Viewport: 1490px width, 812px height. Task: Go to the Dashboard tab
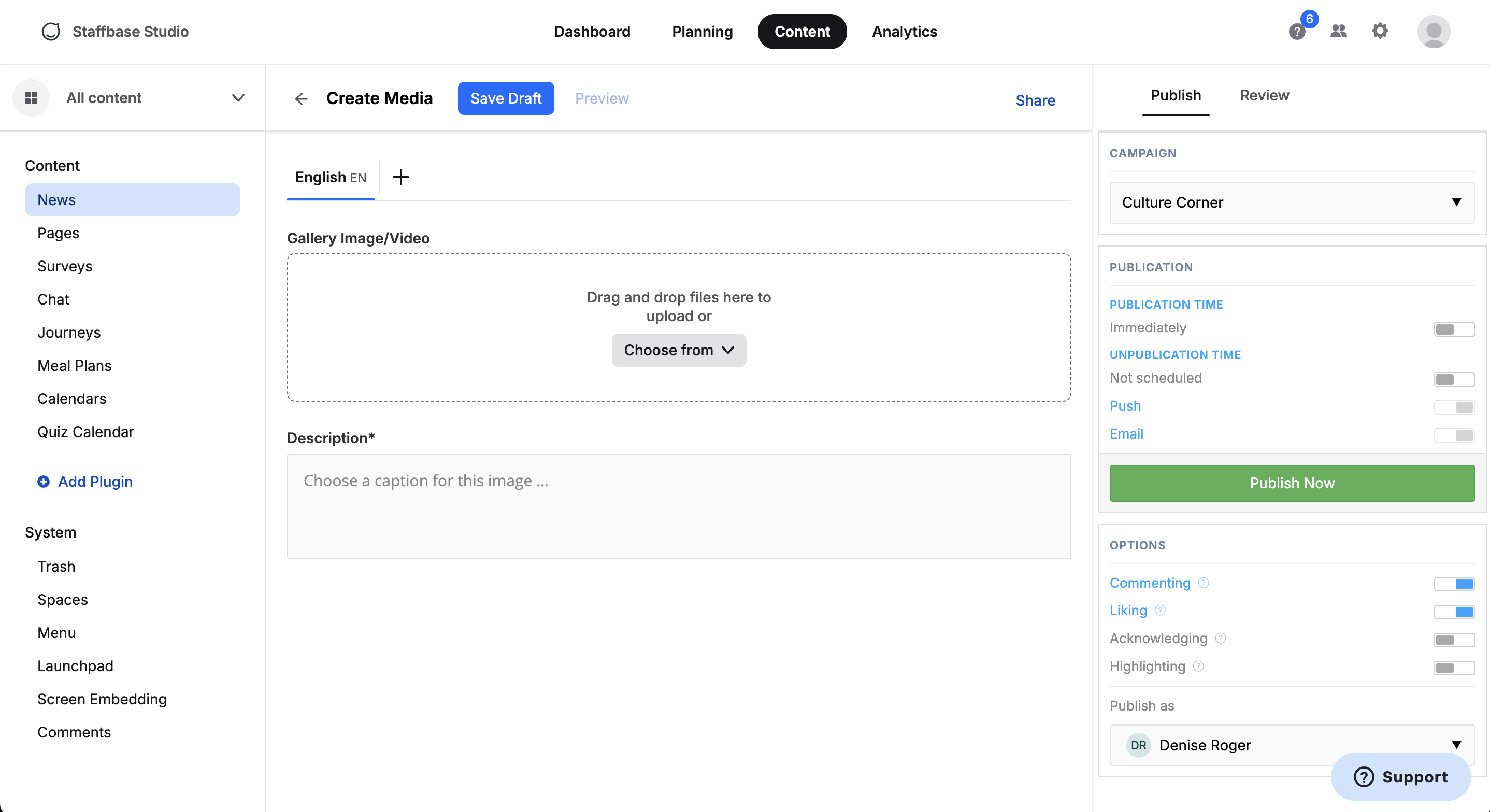click(x=592, y=31)
